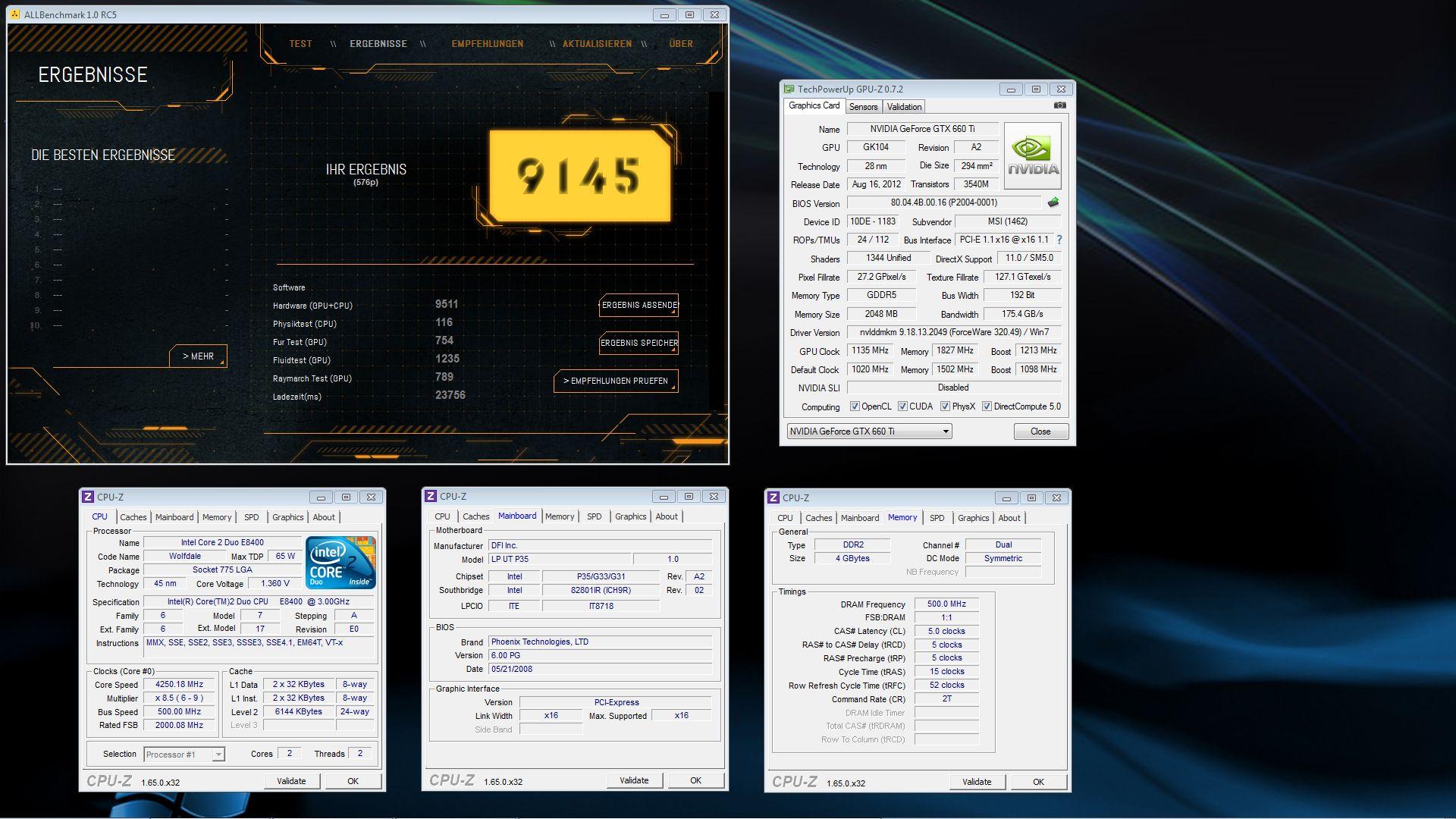Click the Driver Version field in GPU-Z
Image resolution: width=1456 pixels, height=819 pixels.
coord(954,332)
